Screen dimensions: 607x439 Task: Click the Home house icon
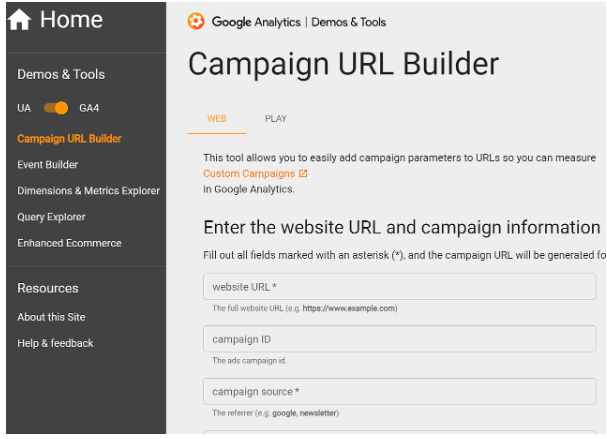(19, 19)
